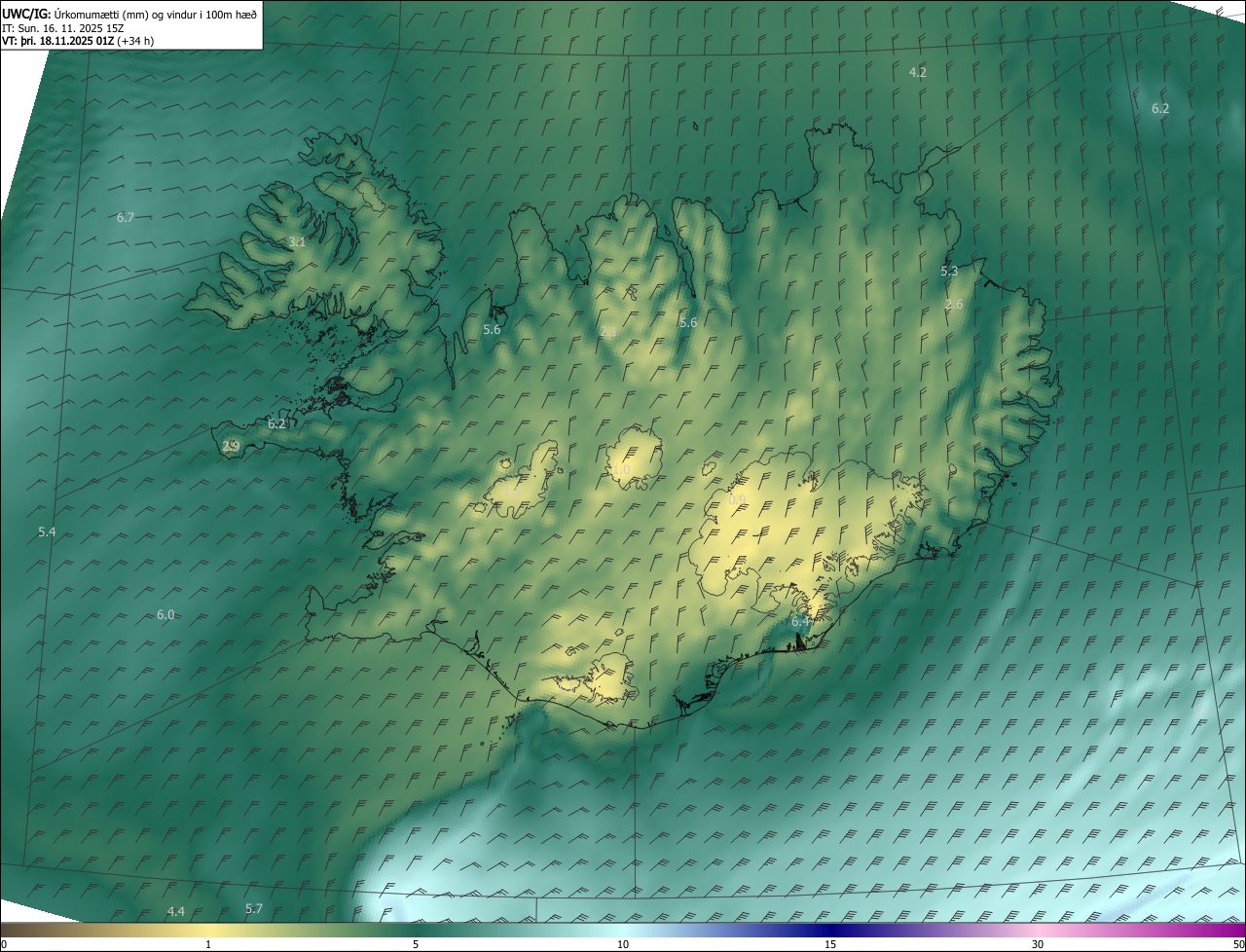Click the 5.7 value label above the color scale
1246x952 pixels.
(x=253, y=908)
